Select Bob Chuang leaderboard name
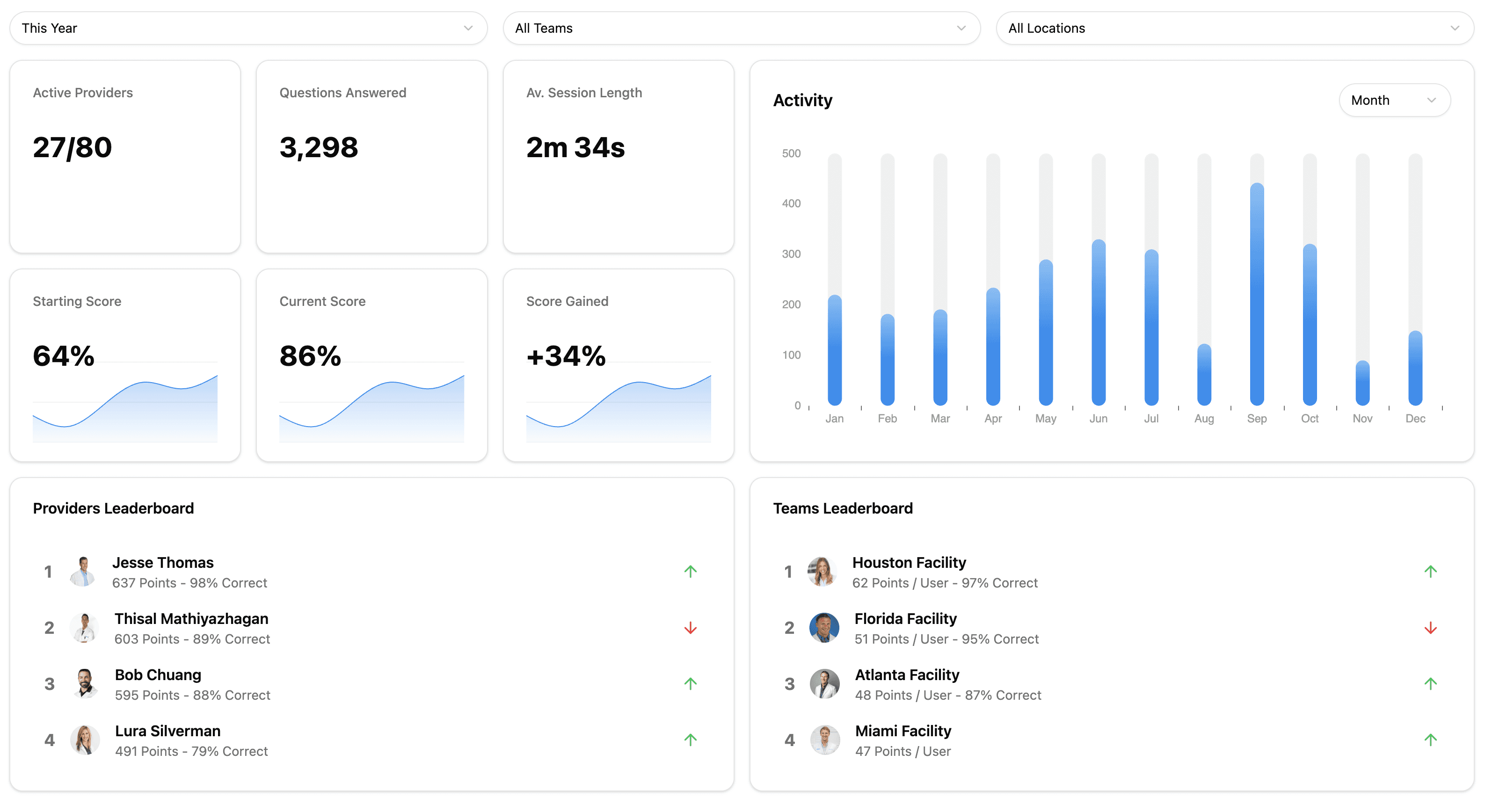 tap(158, 674)
